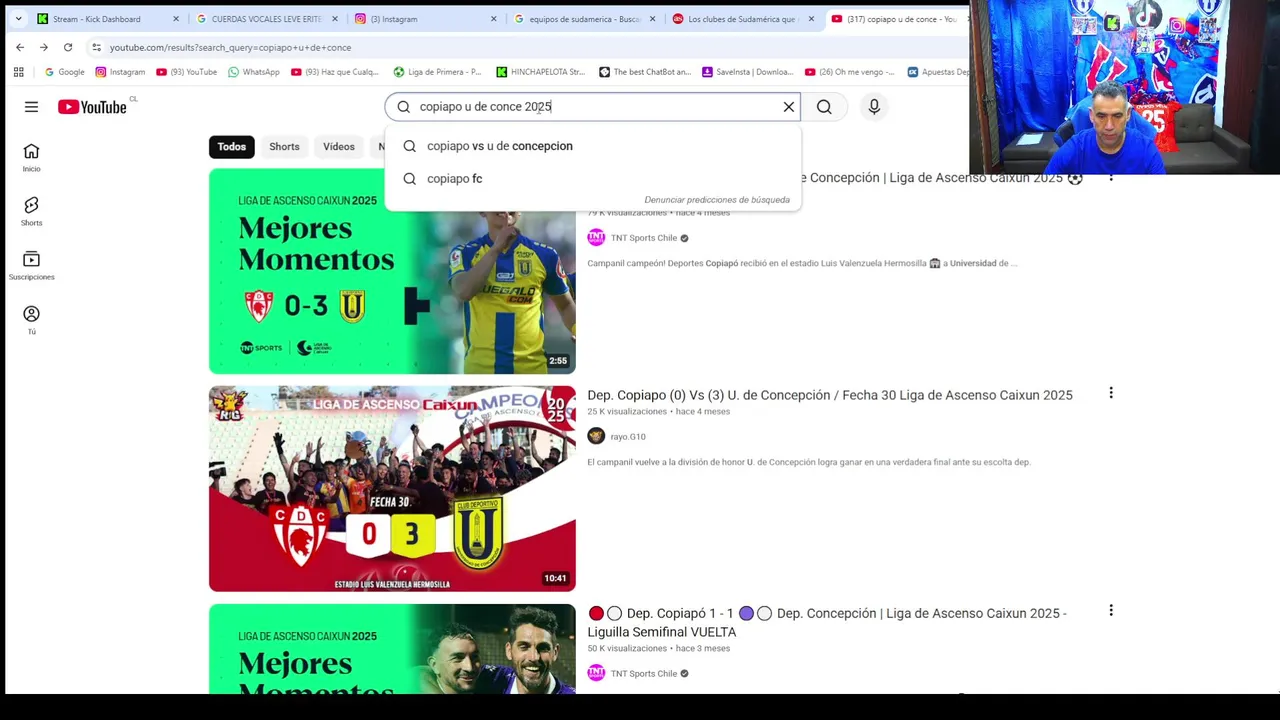Close the CUERDAS VOCALES tab
Screen dimensions: 1280x720
335,19
